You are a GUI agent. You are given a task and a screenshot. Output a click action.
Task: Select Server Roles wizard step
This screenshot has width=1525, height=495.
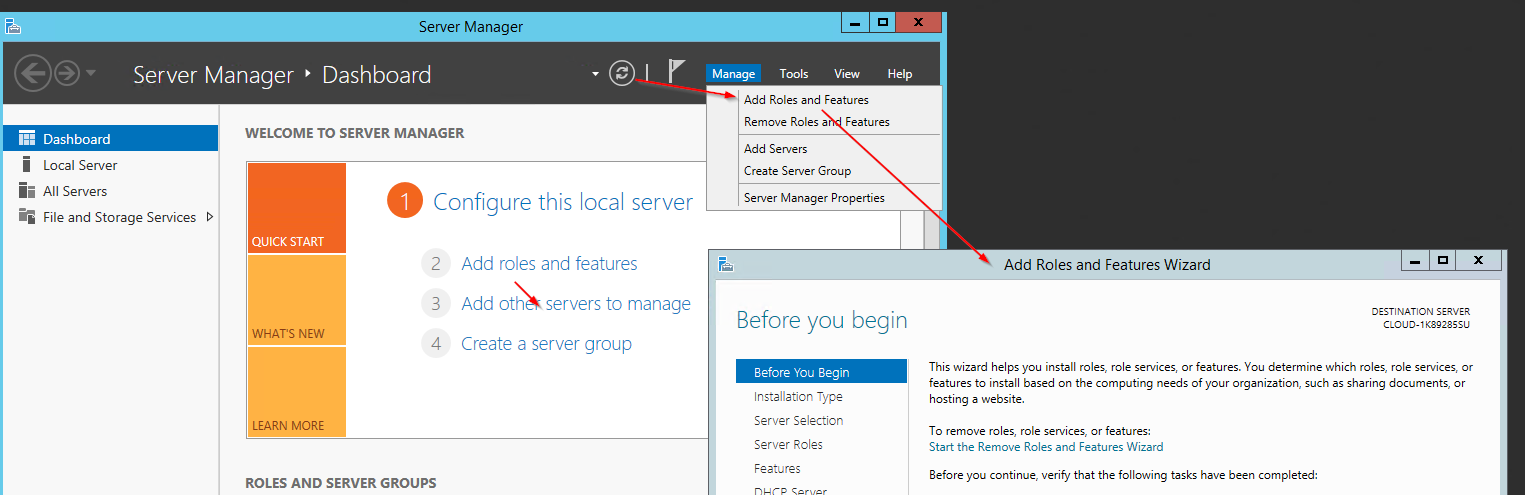click(788, 445)
